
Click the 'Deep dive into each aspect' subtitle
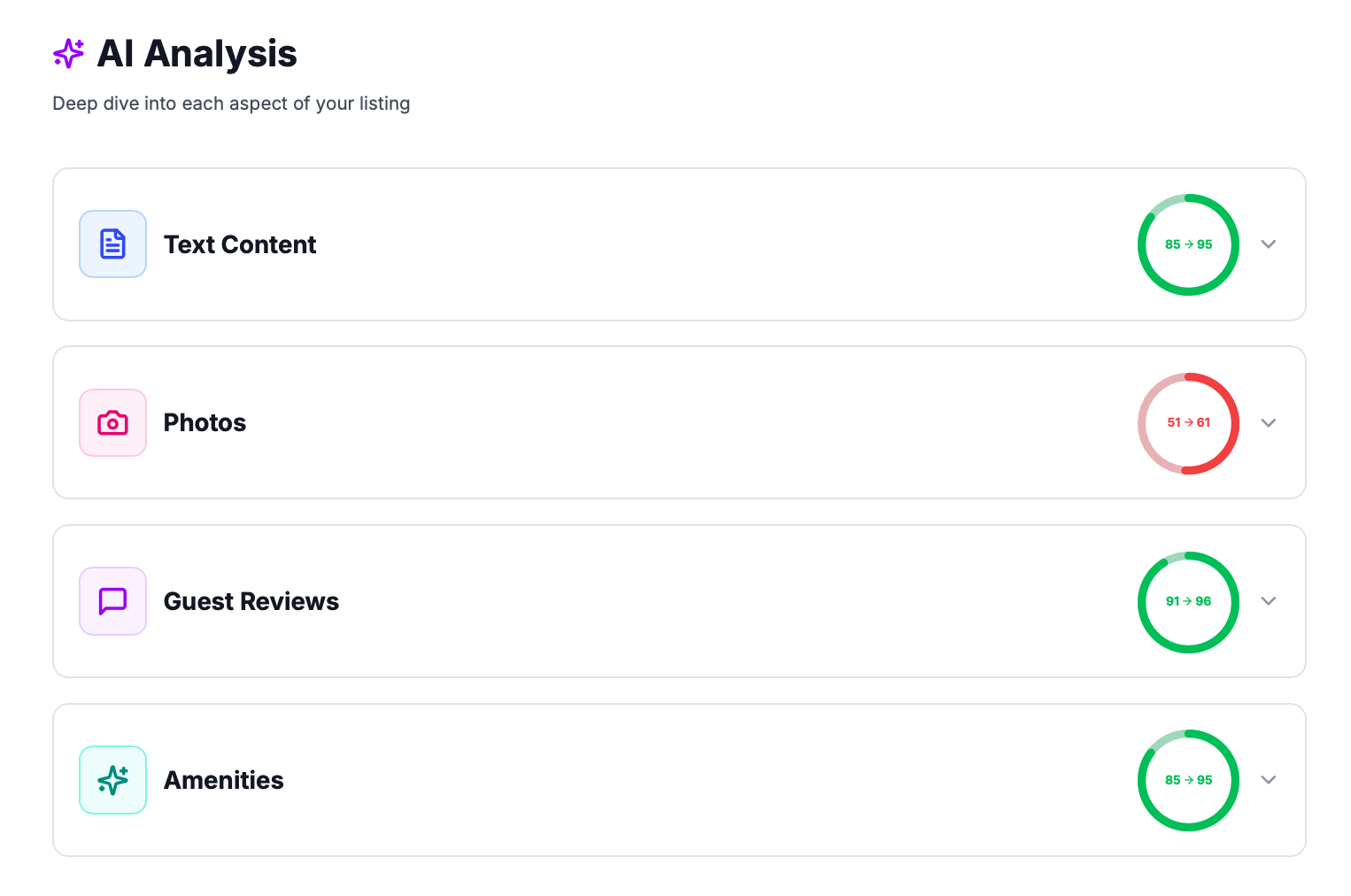[231, 104]
